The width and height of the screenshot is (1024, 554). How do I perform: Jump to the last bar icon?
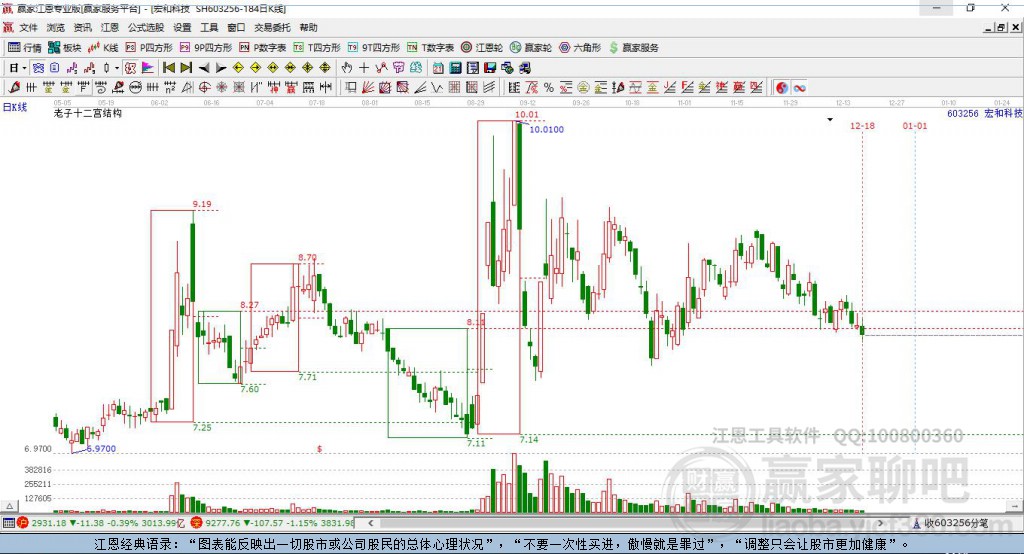[x=186, y=68]
